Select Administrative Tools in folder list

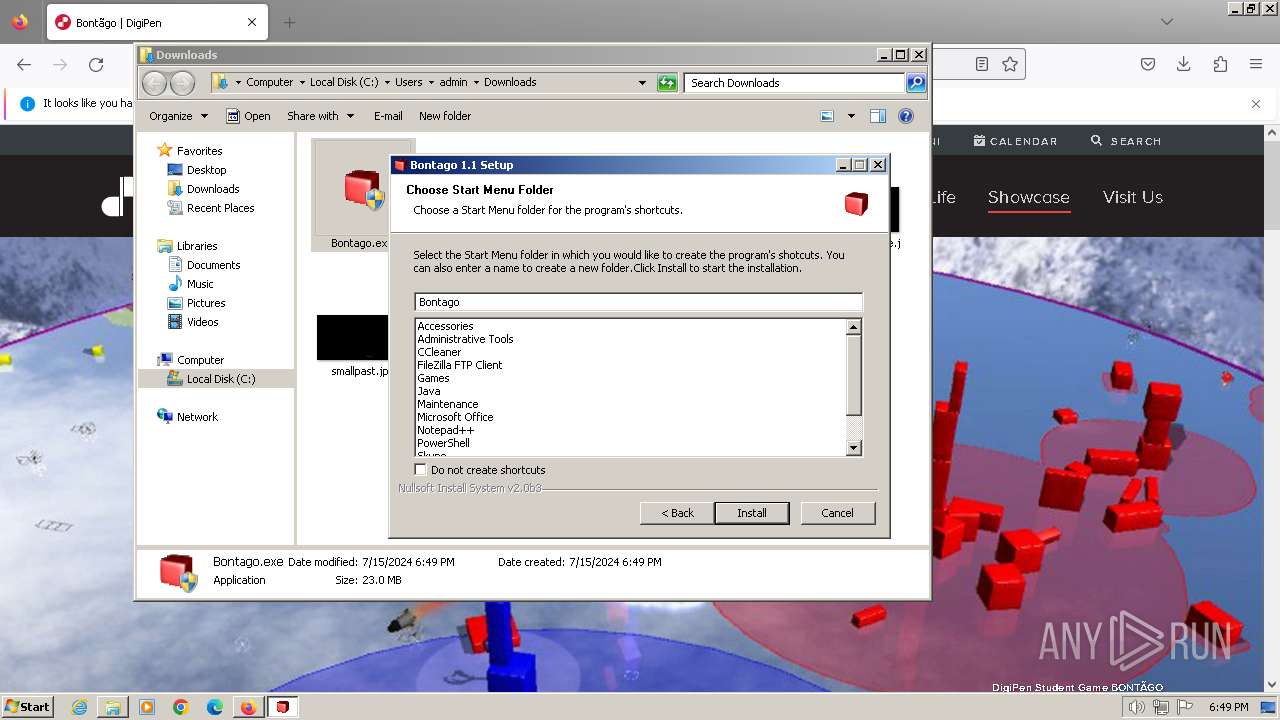[465, 339]
